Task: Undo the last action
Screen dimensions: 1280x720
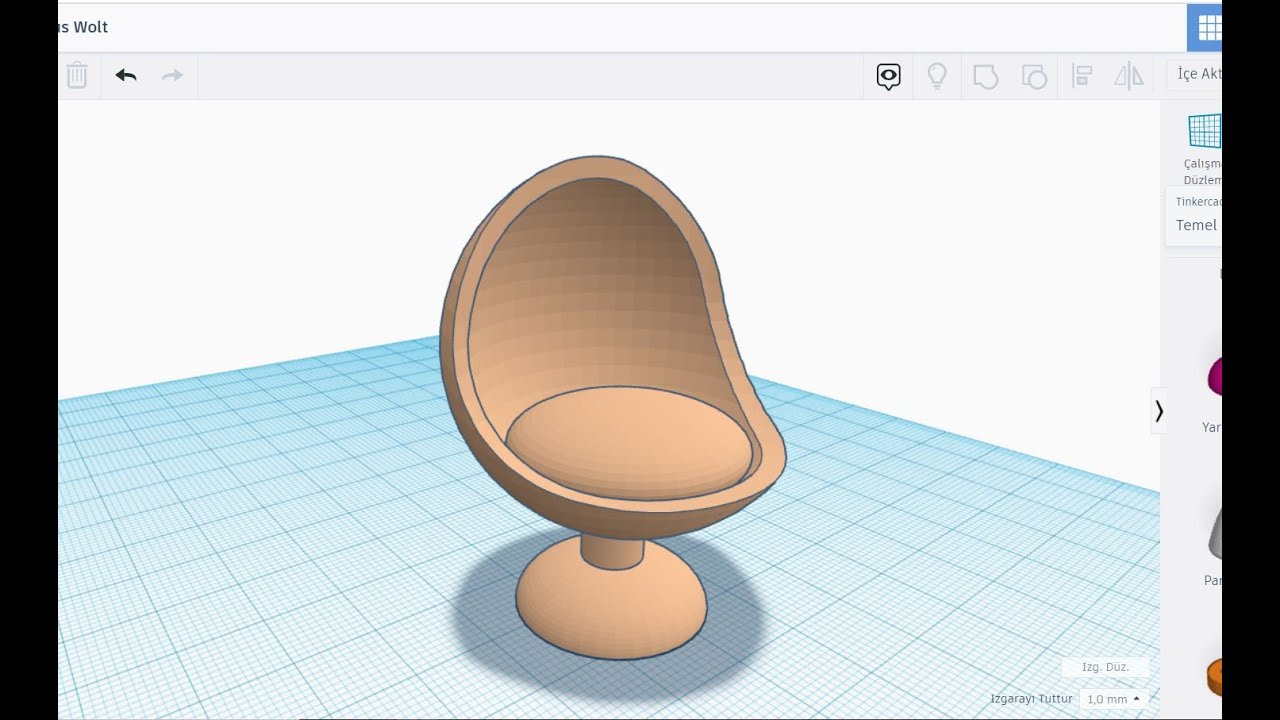Action: (126, 75)
